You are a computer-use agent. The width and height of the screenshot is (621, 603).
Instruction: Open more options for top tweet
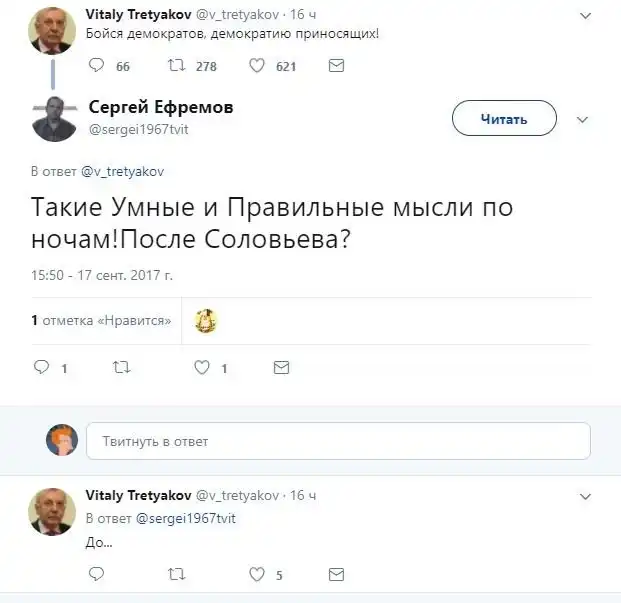point(584,16)
